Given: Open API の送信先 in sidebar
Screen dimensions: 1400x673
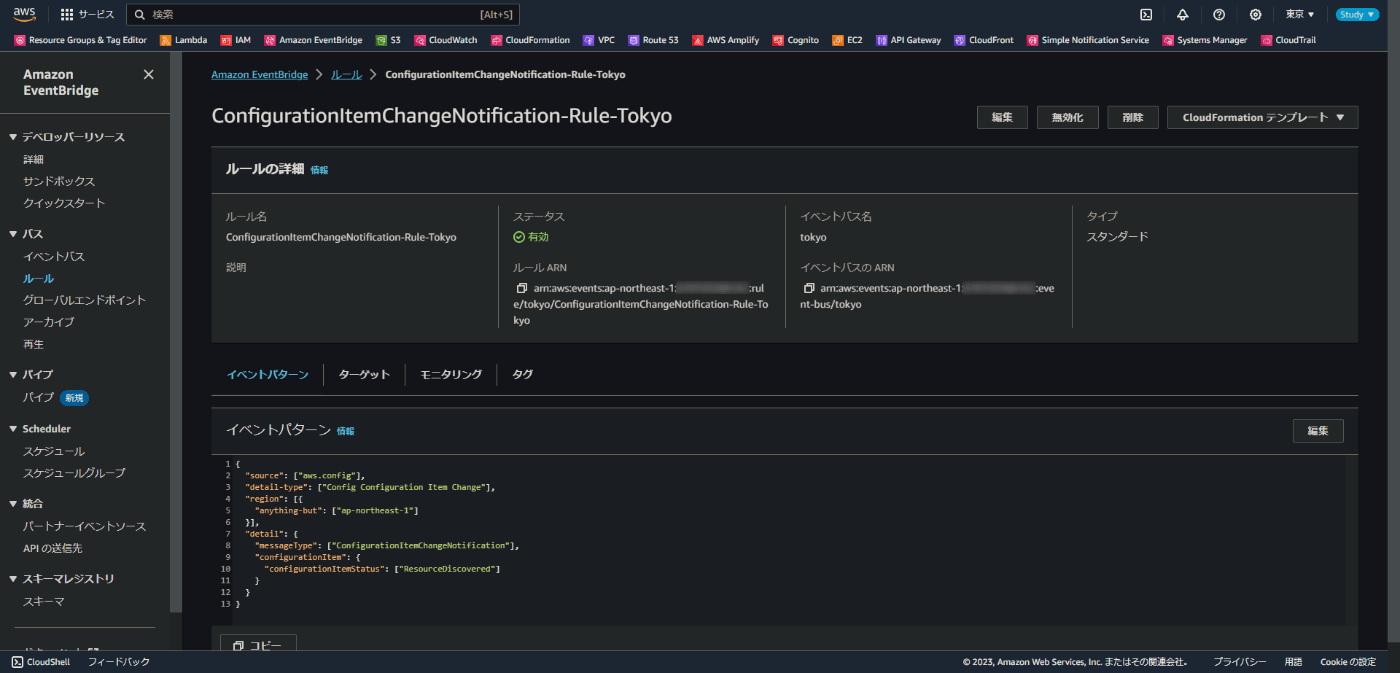Looking at the screenshot, I should (52, 549).
